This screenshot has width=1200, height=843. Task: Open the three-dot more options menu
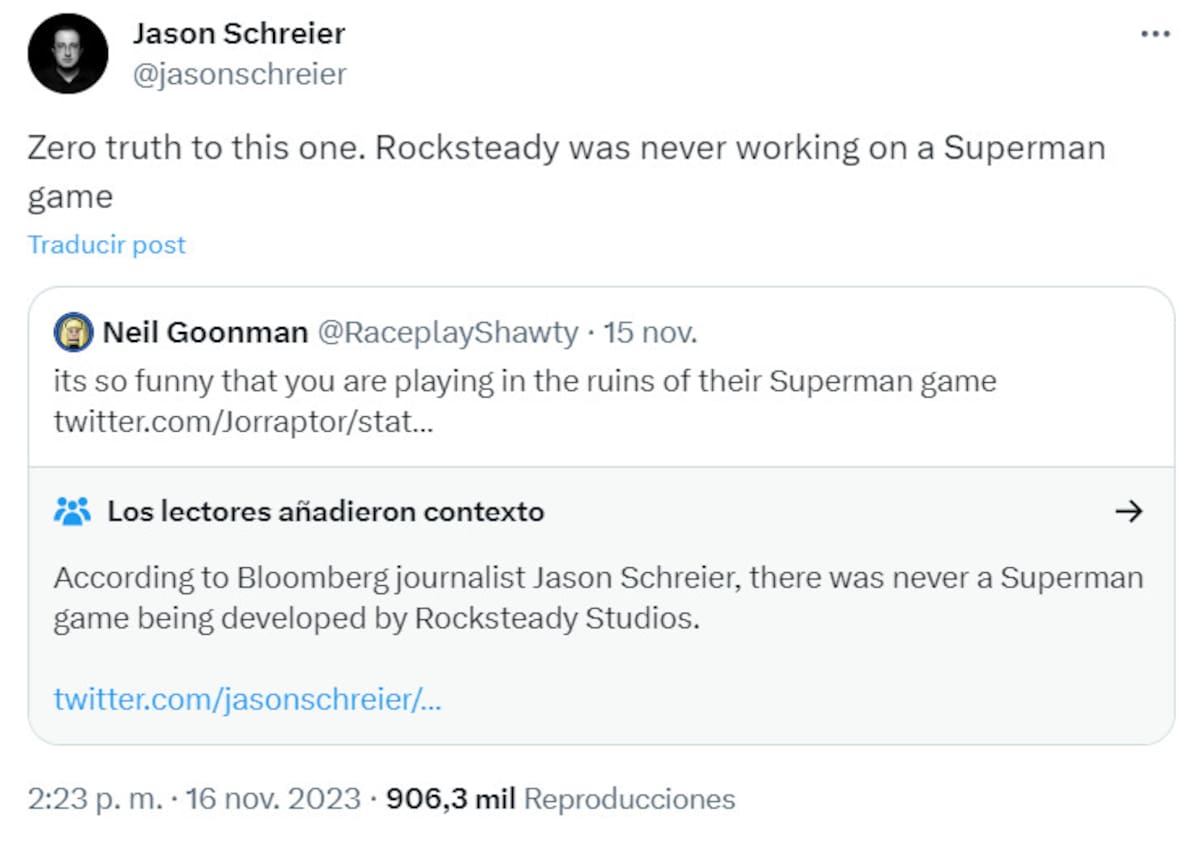(x=1155, y=34)
